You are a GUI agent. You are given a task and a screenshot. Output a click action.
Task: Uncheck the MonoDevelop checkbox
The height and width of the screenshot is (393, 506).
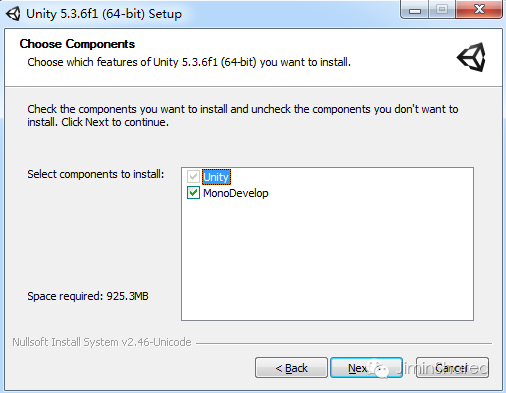193,193
